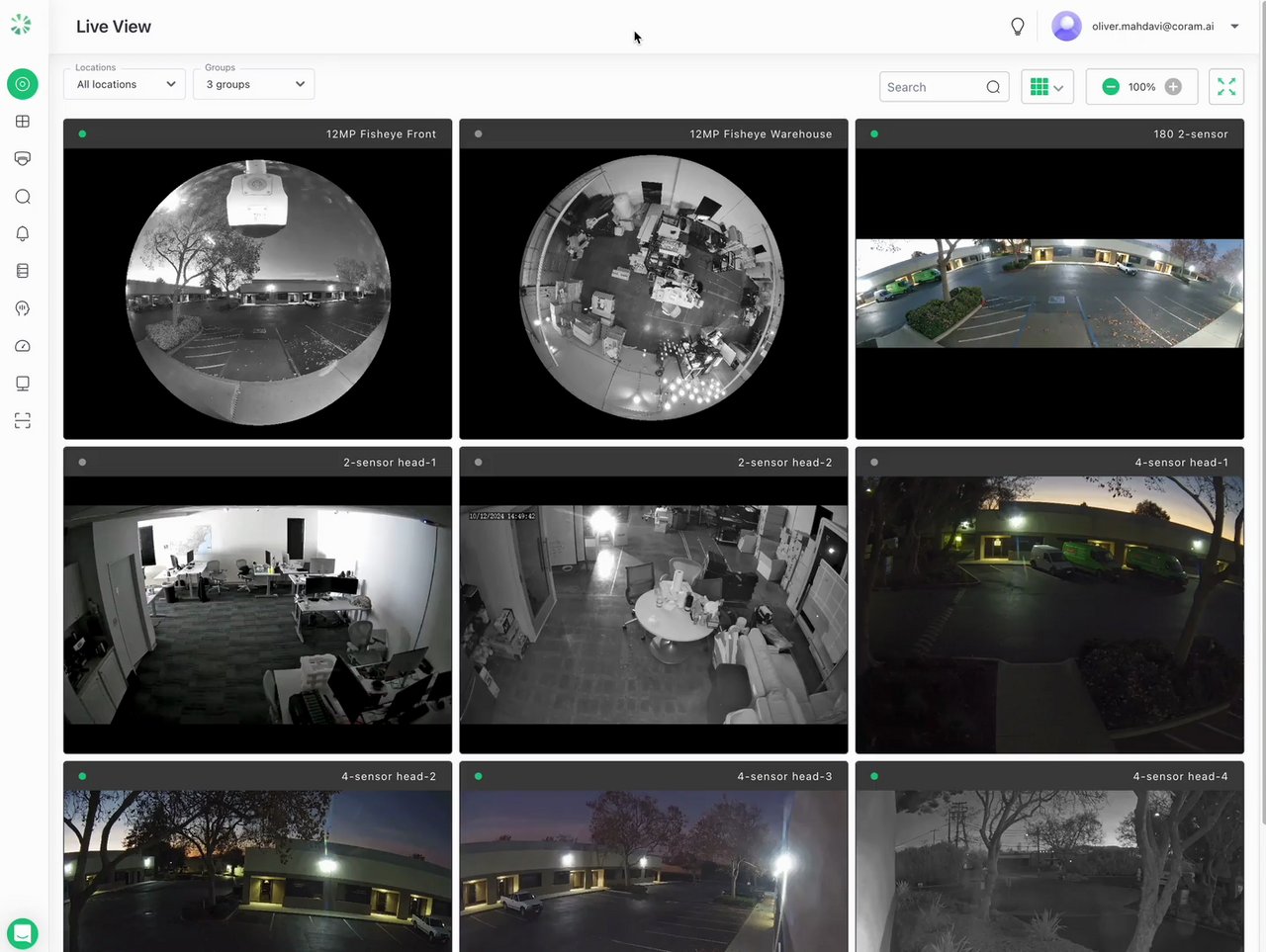Click the 4-sensor head-2 title text
This screenshot has width=1266, height=952.
(389, 777)
